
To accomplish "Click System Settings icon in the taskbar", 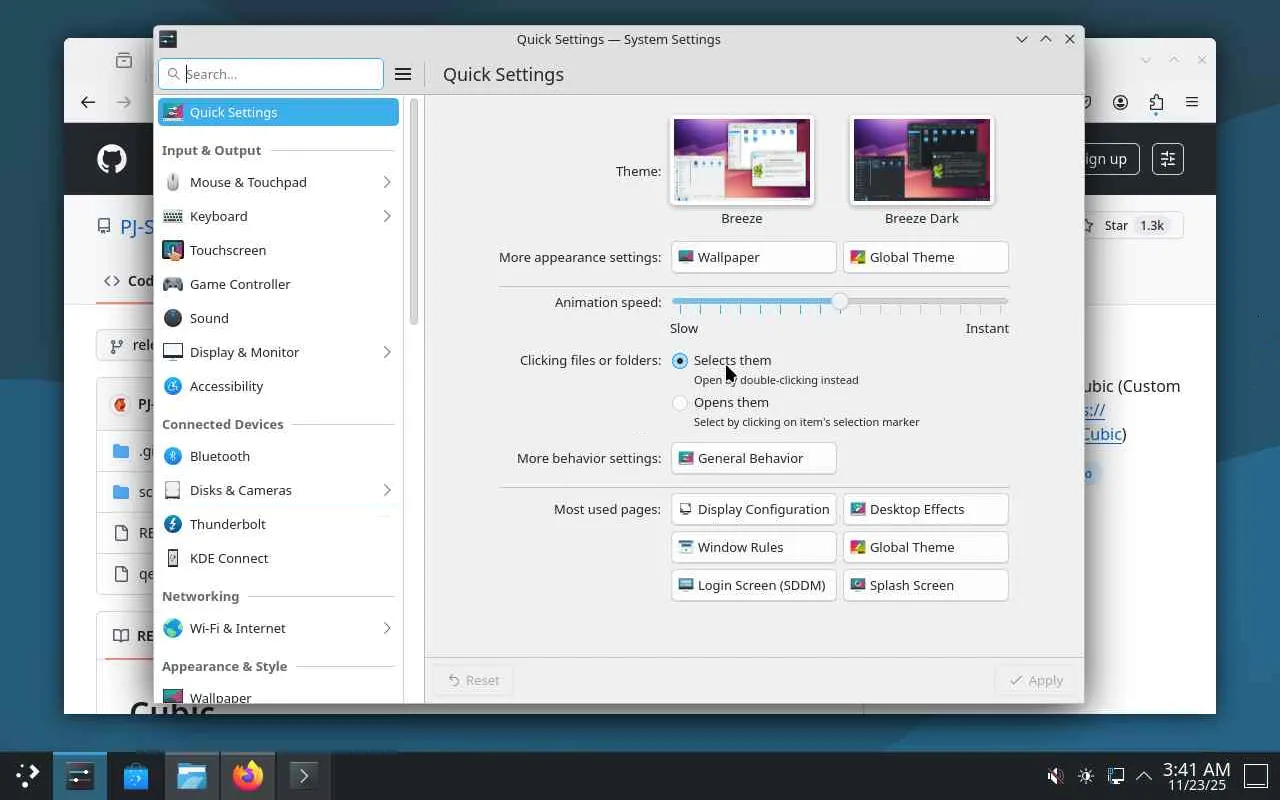I will coord(80,775).
